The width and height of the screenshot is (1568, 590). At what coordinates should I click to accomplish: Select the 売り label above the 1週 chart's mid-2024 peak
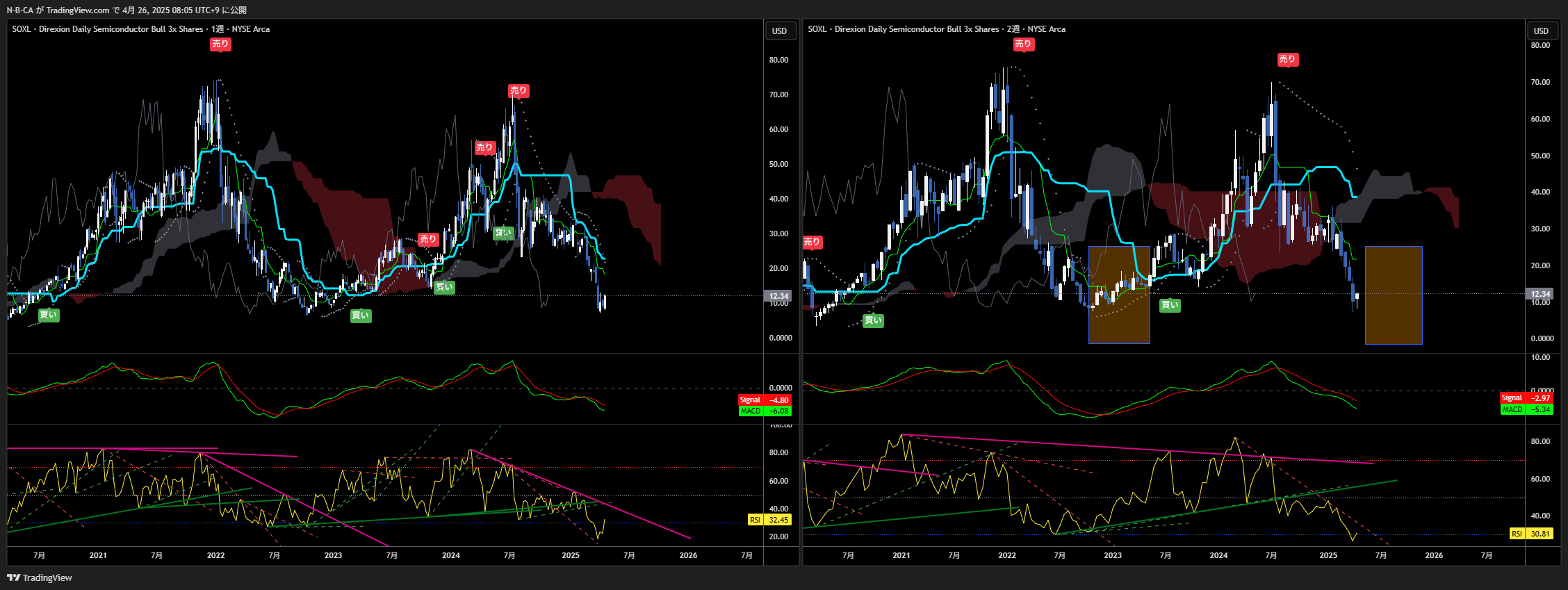(518, 90)
